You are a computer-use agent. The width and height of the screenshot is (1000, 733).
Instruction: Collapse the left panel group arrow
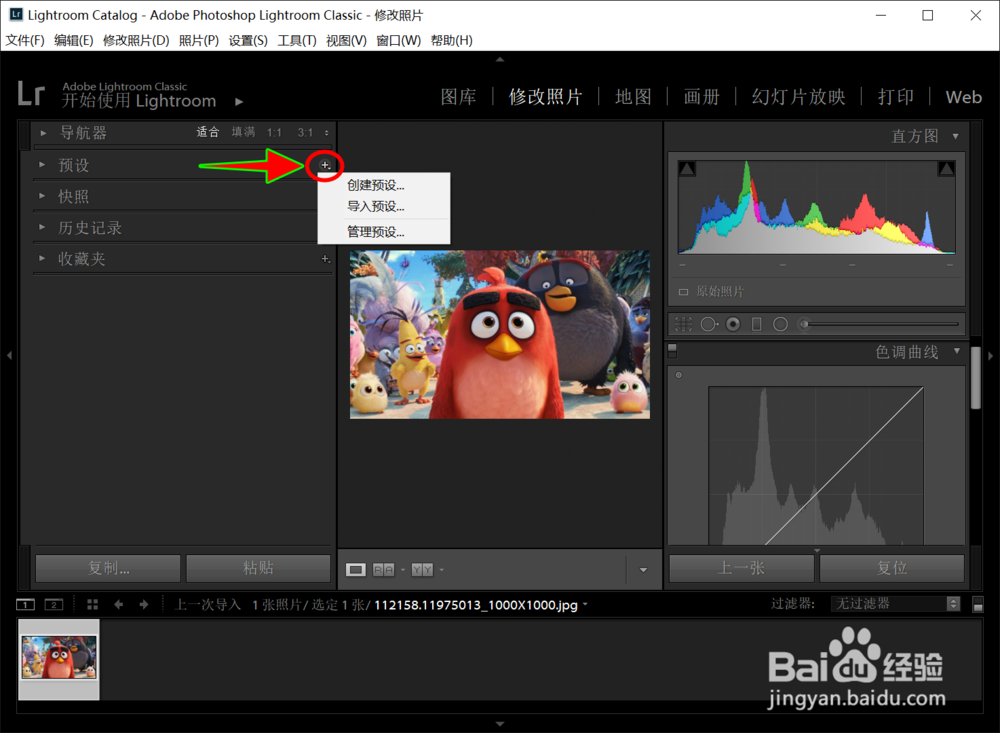tap(9, 355)
